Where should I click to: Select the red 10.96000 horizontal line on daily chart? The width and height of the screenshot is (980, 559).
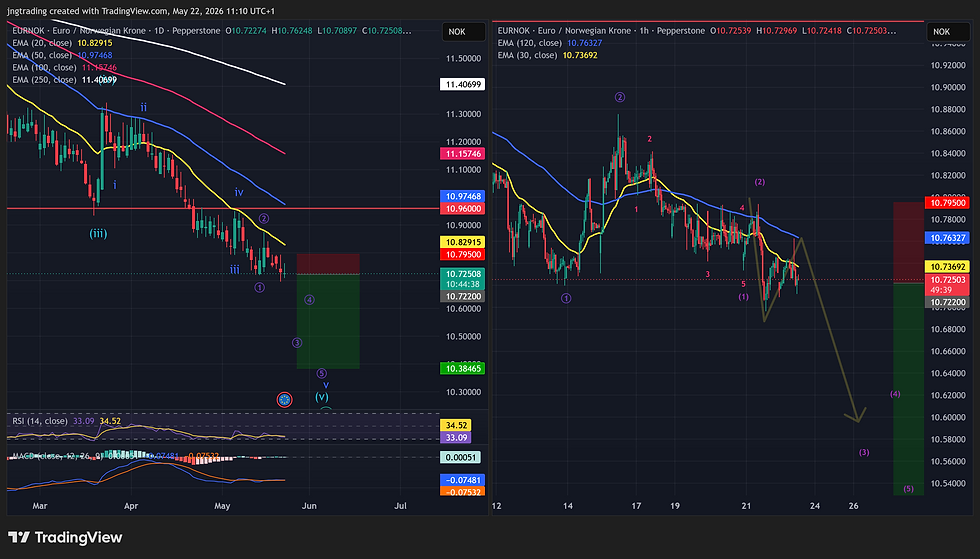pyautogui.click(x=223, y=208)
